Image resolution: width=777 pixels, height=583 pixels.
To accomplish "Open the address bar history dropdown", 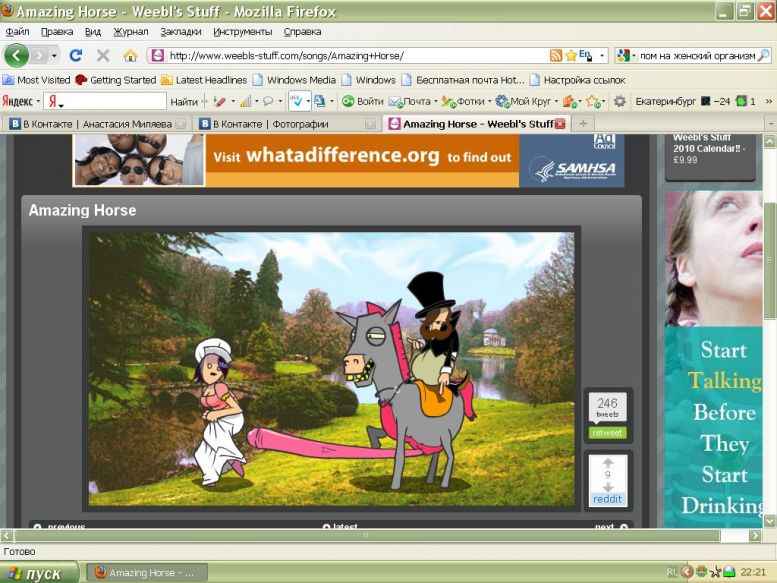I will (x=602, y=55).
